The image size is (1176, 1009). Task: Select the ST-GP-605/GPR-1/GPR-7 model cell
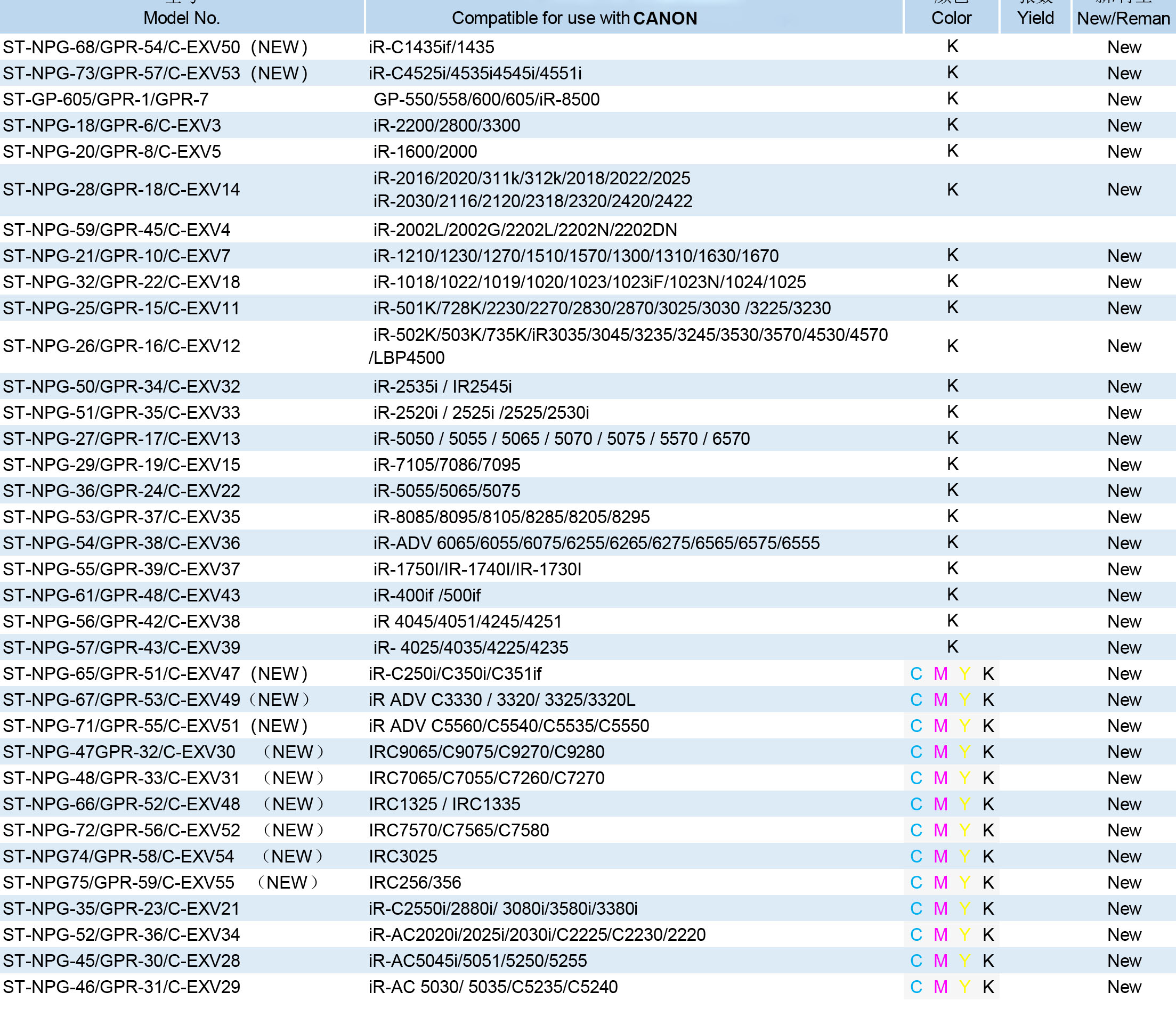(x=106, y=99)
